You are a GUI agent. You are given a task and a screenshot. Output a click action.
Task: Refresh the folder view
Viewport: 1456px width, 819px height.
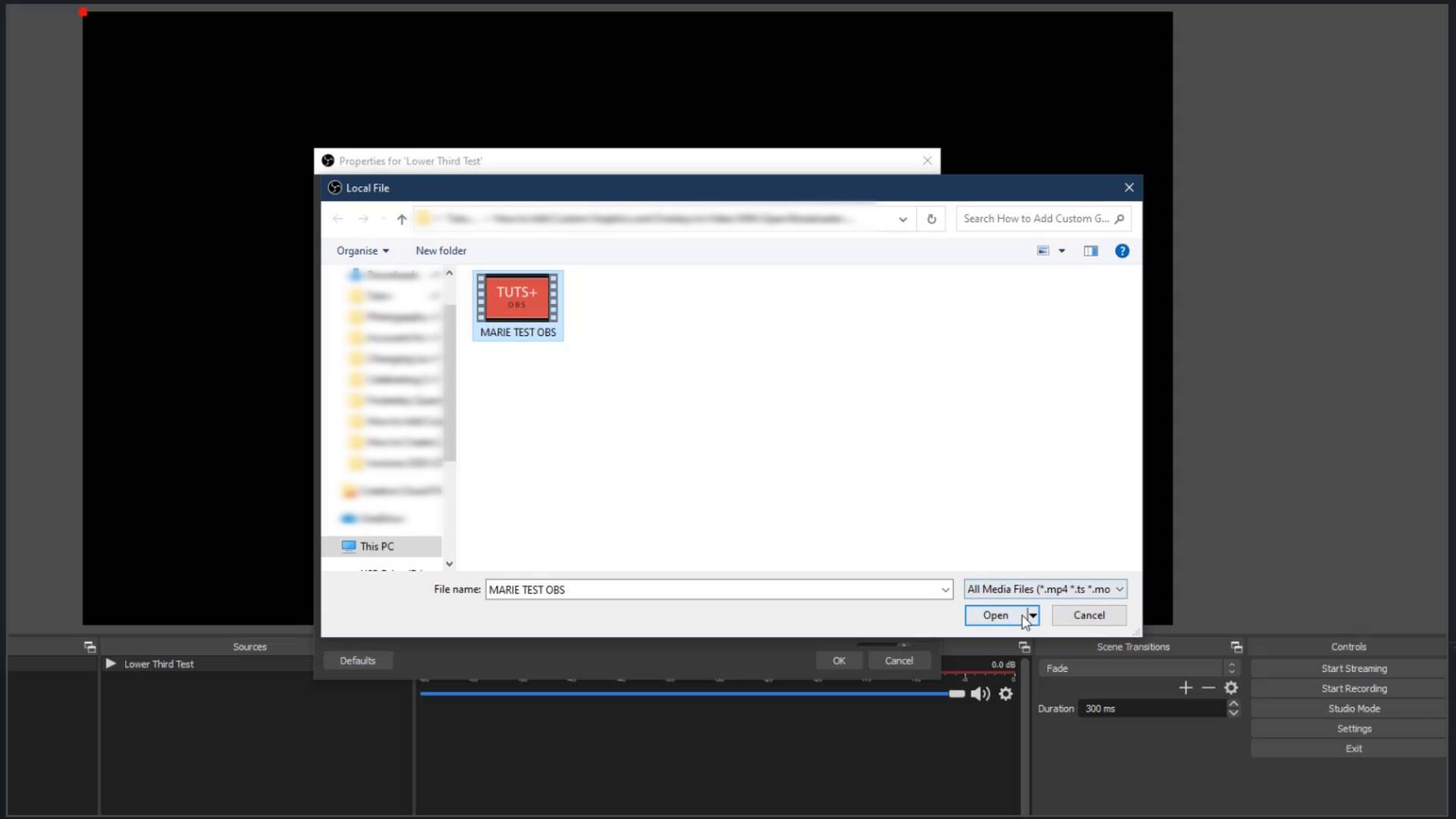931,219
